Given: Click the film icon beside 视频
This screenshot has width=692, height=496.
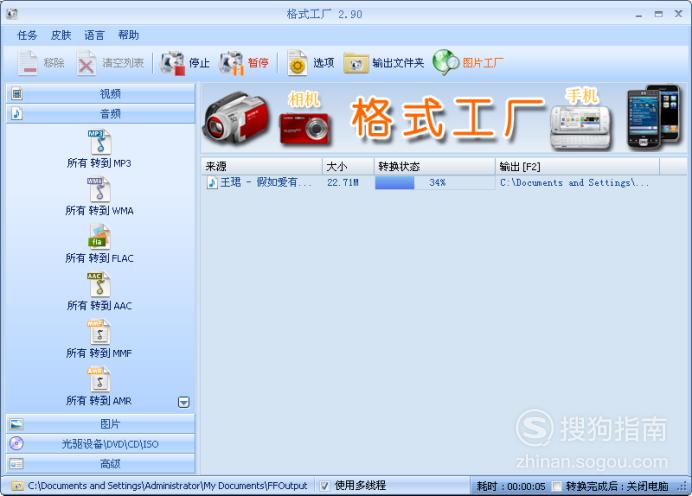Looking at the screenshot, I should [x=17, y=94].
